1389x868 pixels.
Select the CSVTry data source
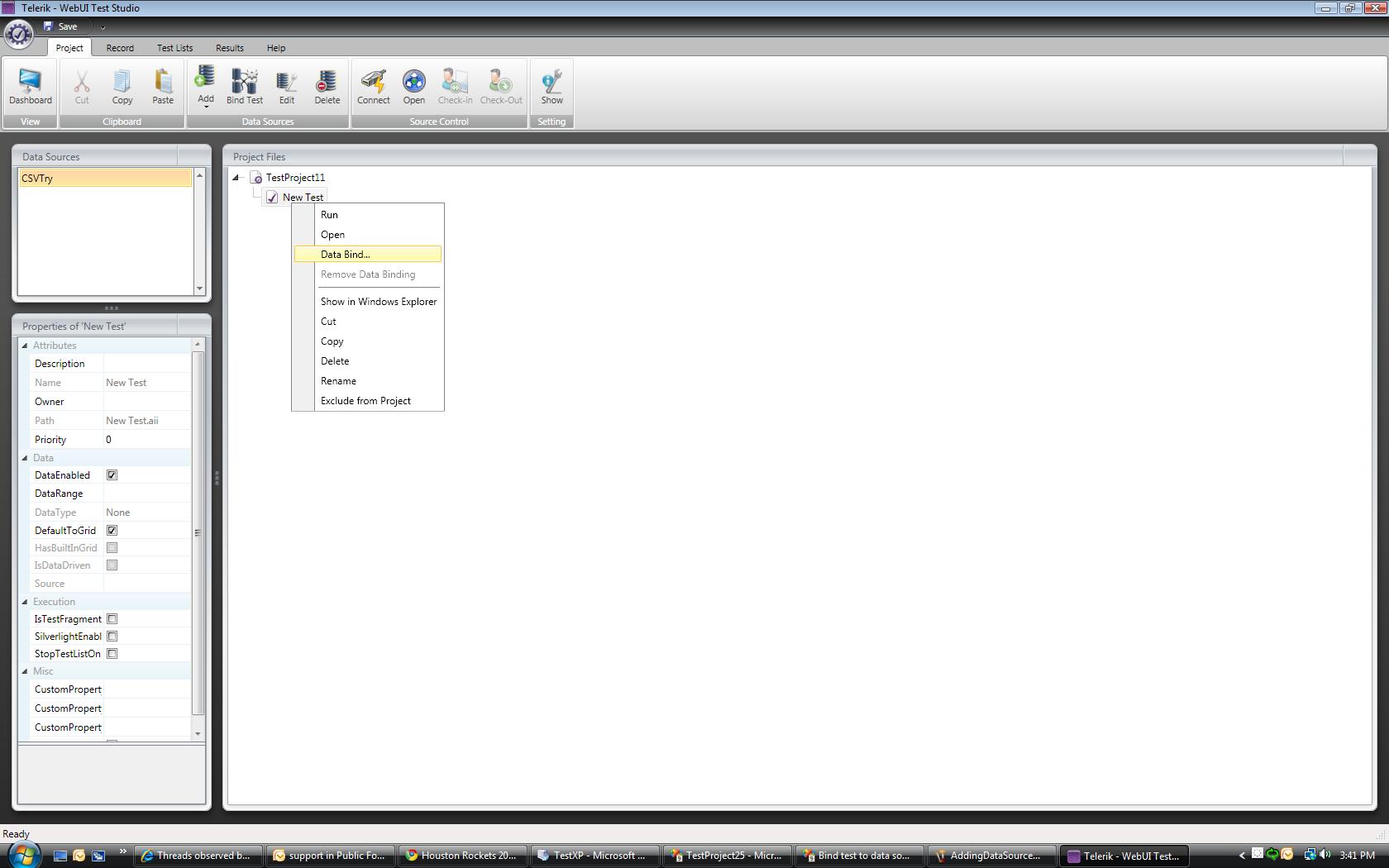(105, 179)
